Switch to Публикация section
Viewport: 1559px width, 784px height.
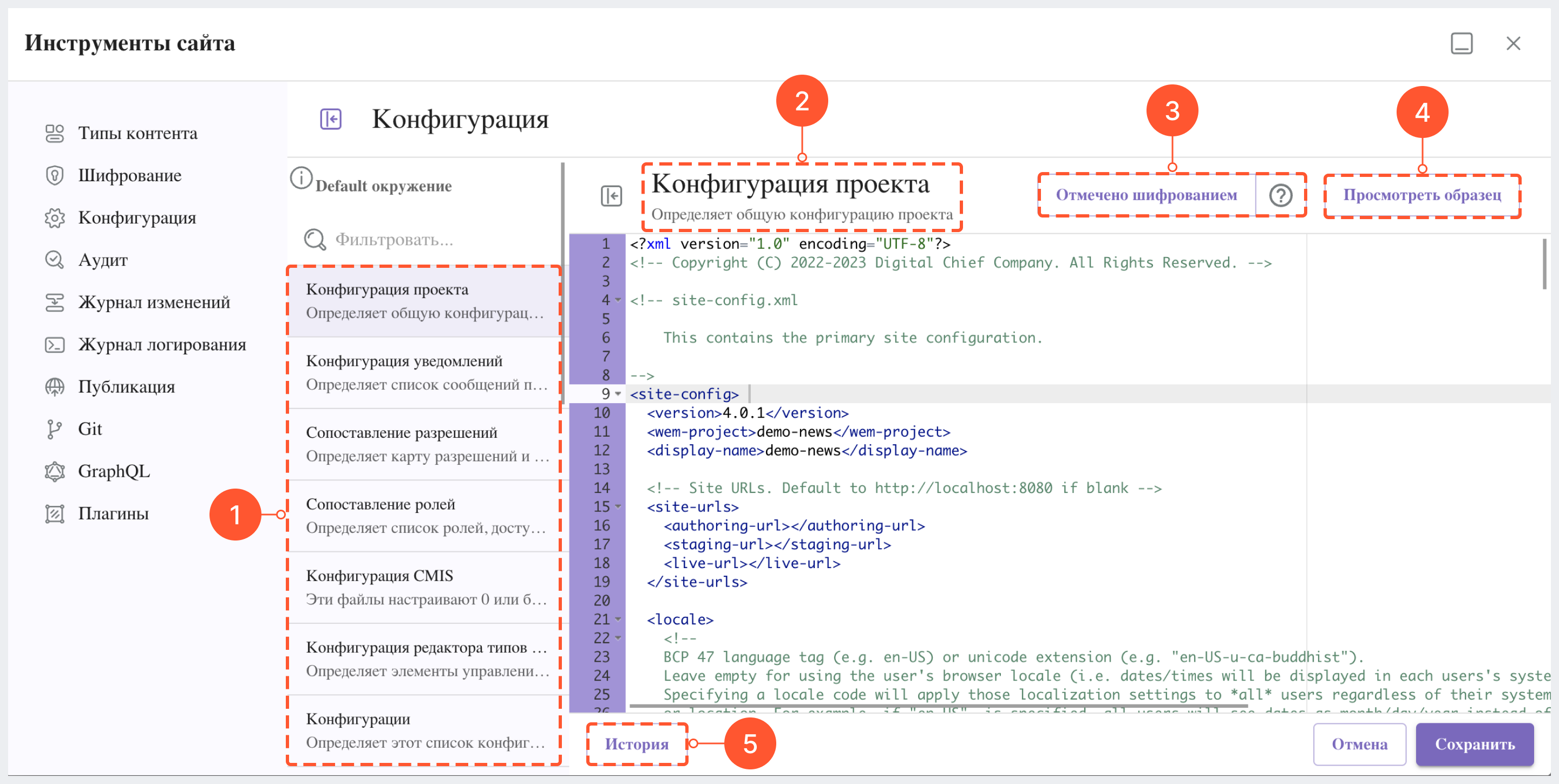click(126, 386)
